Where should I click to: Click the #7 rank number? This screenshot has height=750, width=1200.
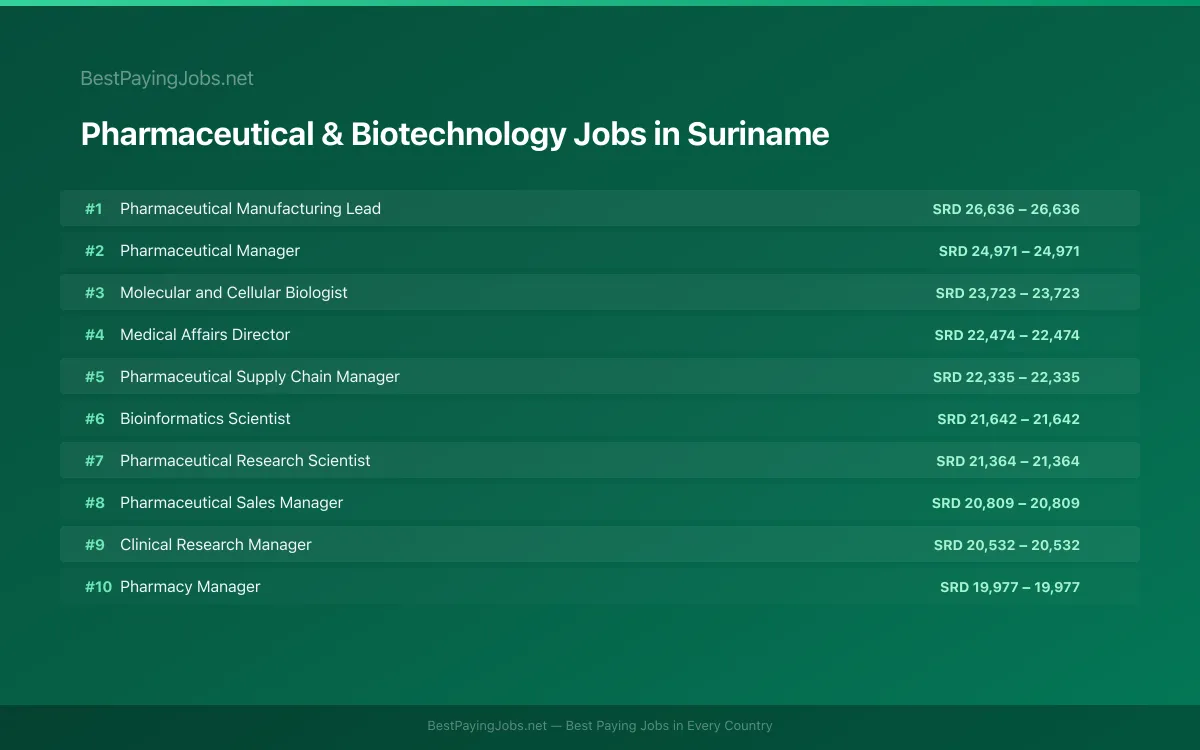(x=94, y=461)
